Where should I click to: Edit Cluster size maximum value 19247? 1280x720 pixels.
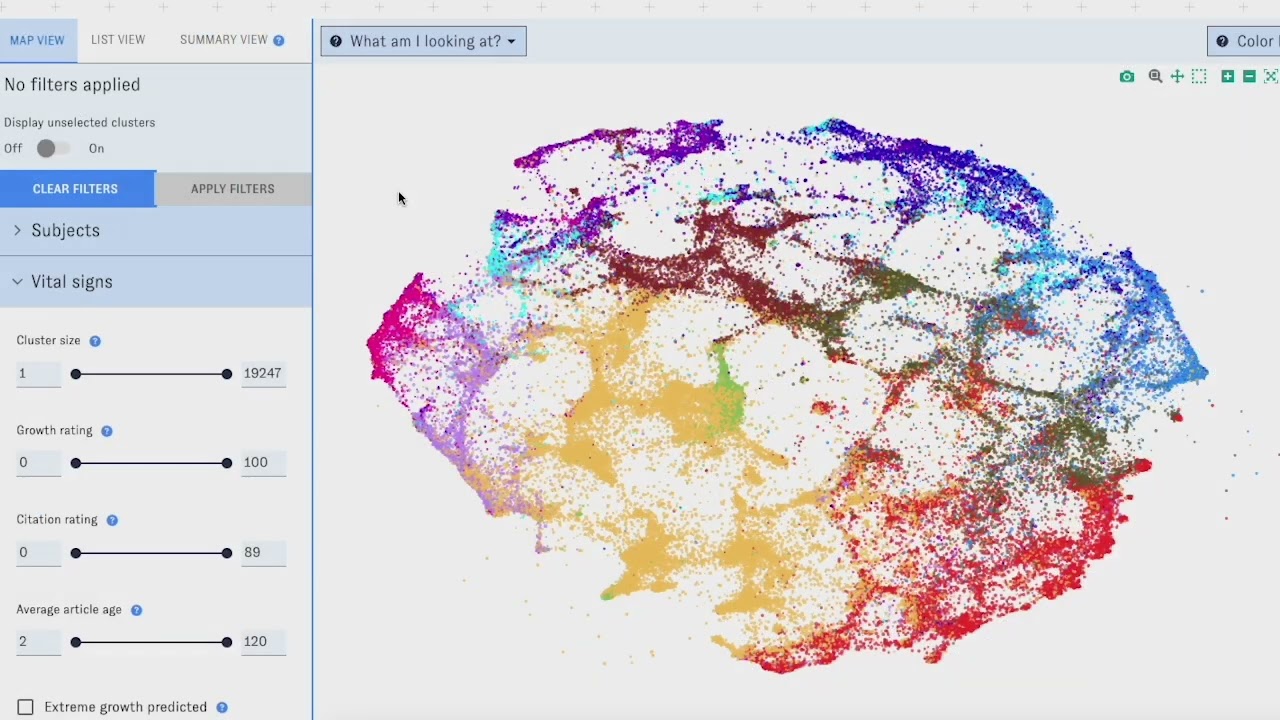click(263, 373)
